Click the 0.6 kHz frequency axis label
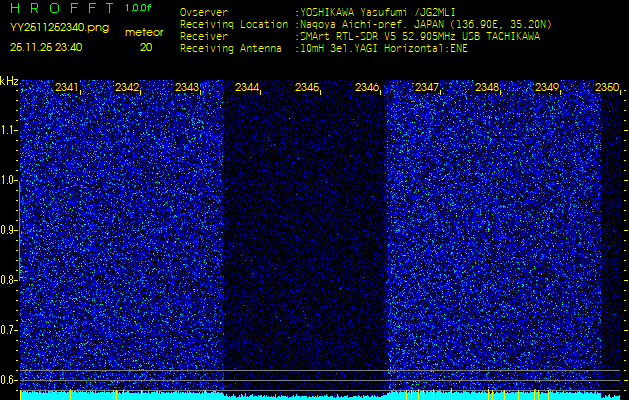Image resolution: width=629 pixels, height=400 pixels. coord(8,380)
